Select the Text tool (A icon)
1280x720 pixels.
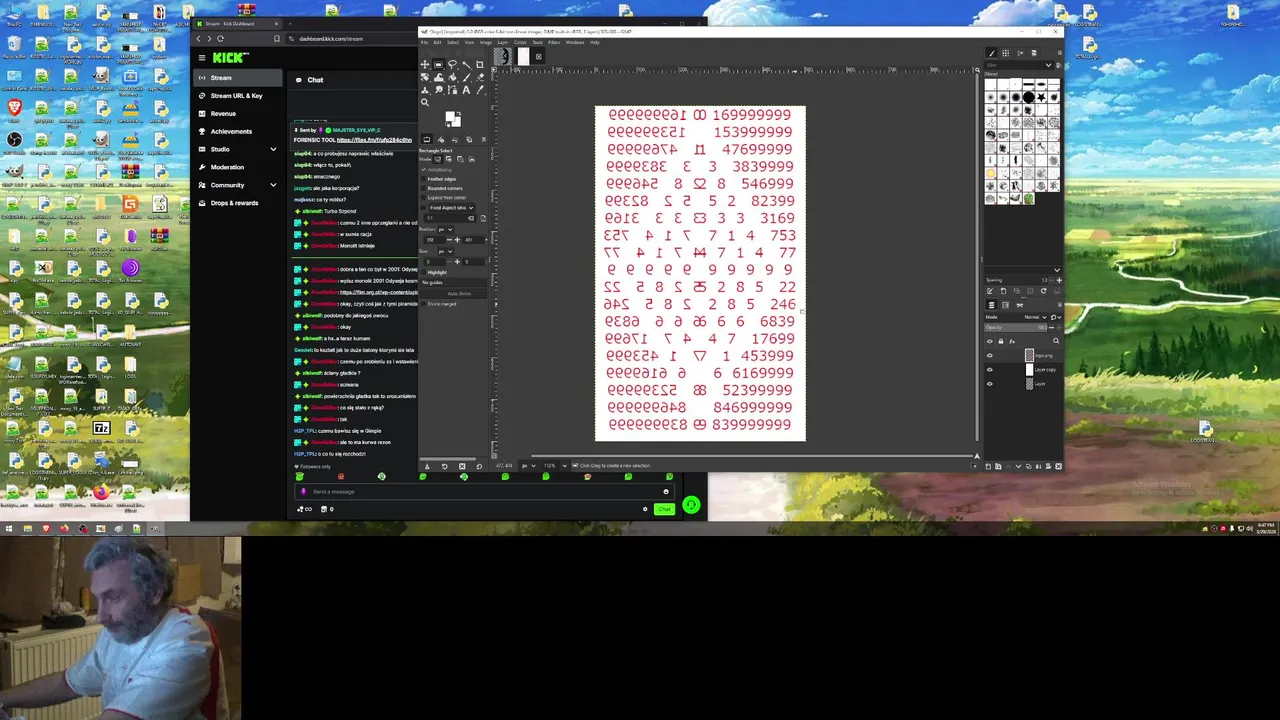click(467, 90)
